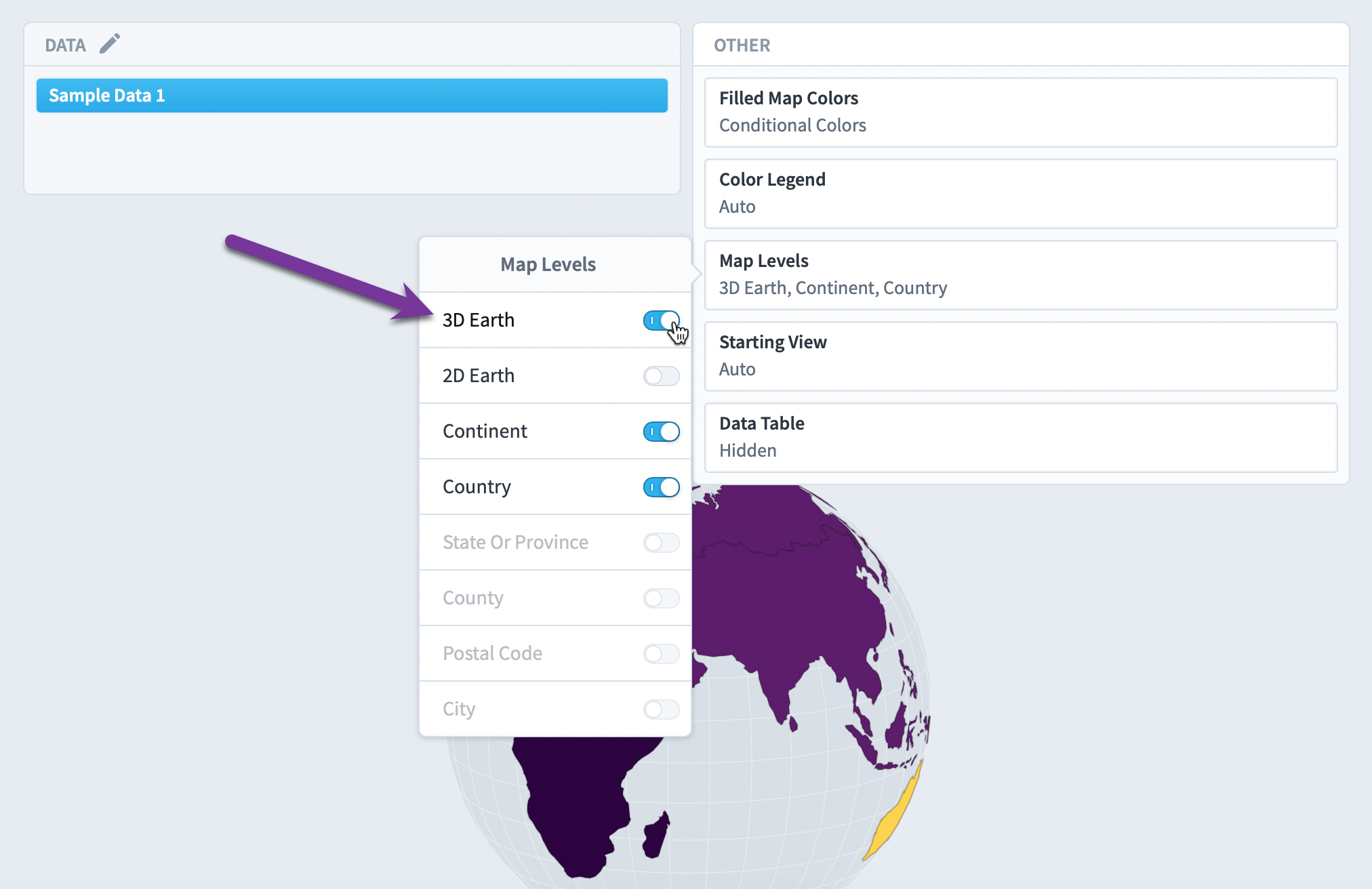Enable the 2D Earth toggle
Viewport: 1372px width, 889px height.
pyautogui.click(x=661, y=375)
